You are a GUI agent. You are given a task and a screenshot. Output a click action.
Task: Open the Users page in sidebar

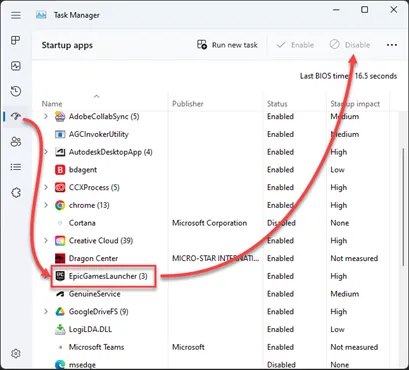pos(16,142)
